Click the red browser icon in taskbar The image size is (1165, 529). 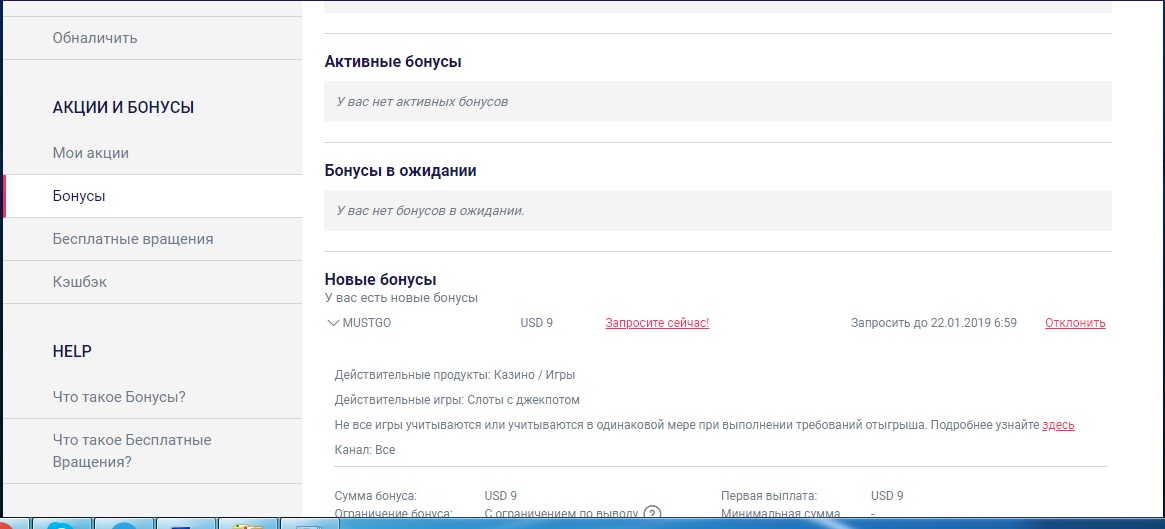(x=10, y=524)
